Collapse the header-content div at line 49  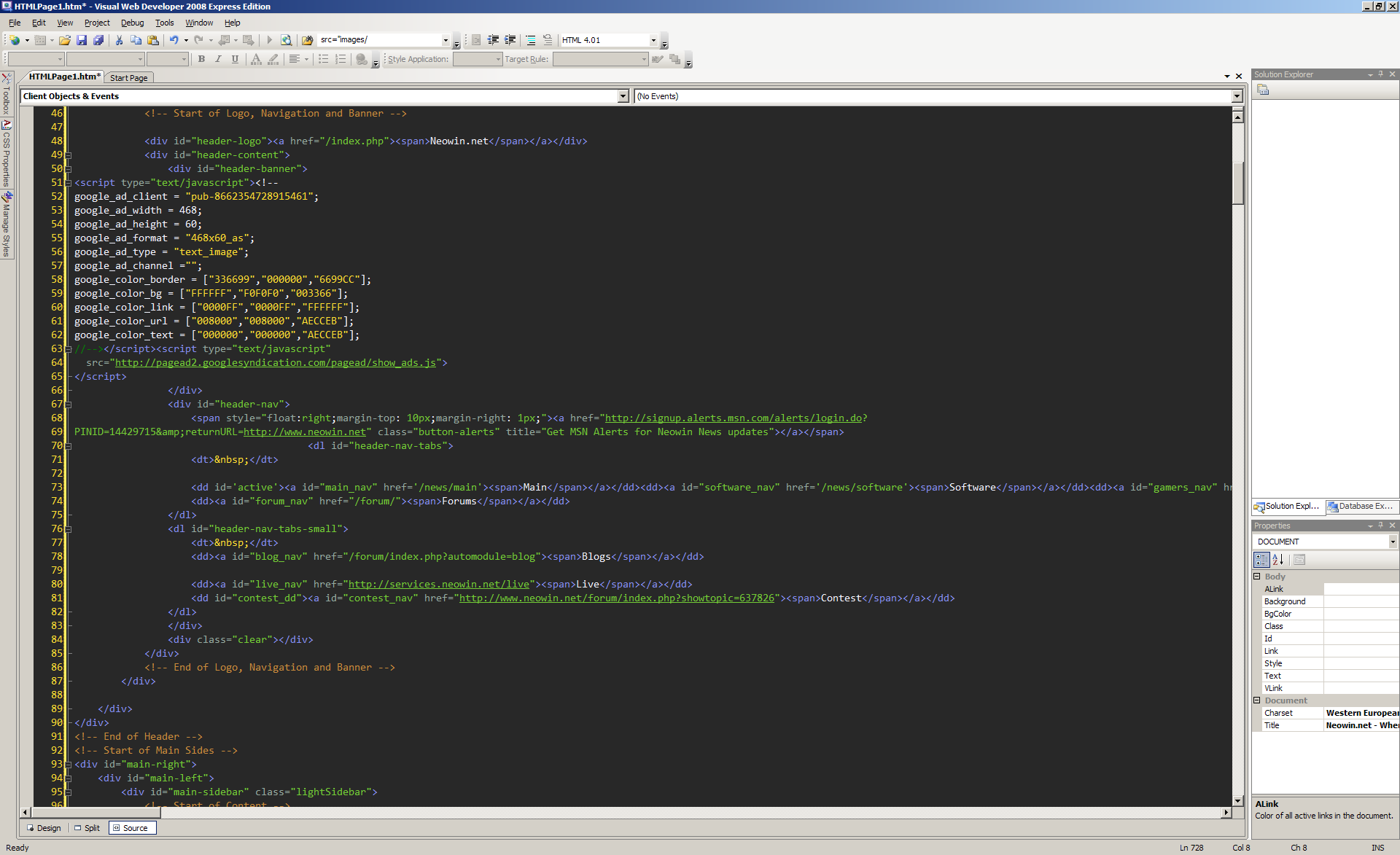(x=69, y=155)
